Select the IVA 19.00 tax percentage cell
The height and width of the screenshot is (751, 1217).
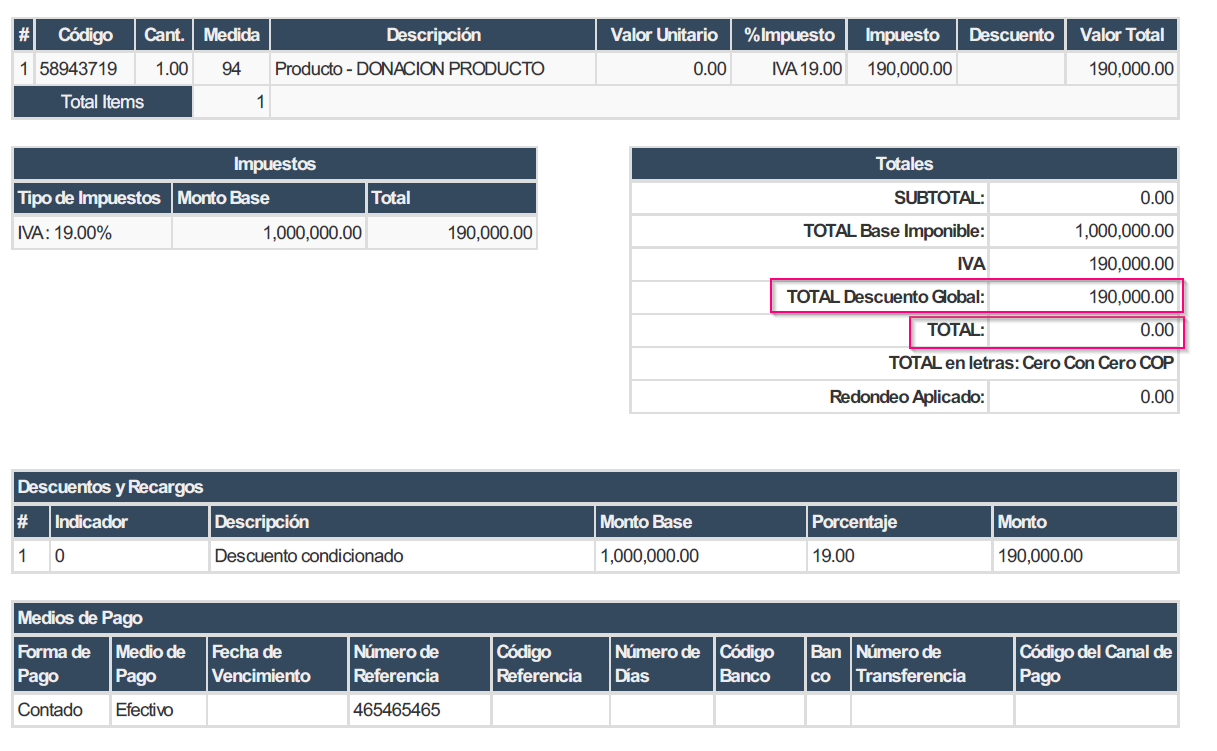pos(807,69)
